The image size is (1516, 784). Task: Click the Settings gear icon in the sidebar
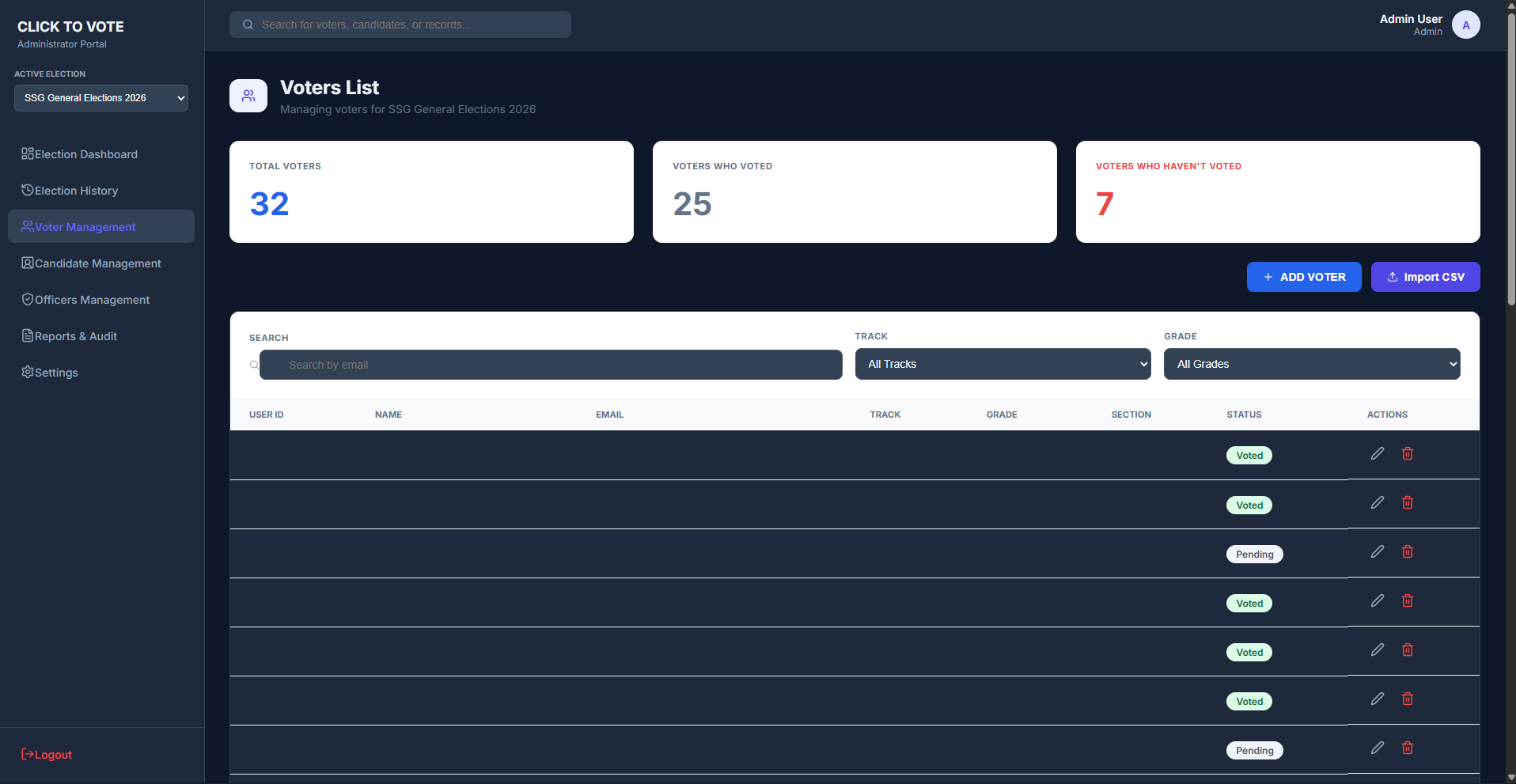tap(28, 372)
